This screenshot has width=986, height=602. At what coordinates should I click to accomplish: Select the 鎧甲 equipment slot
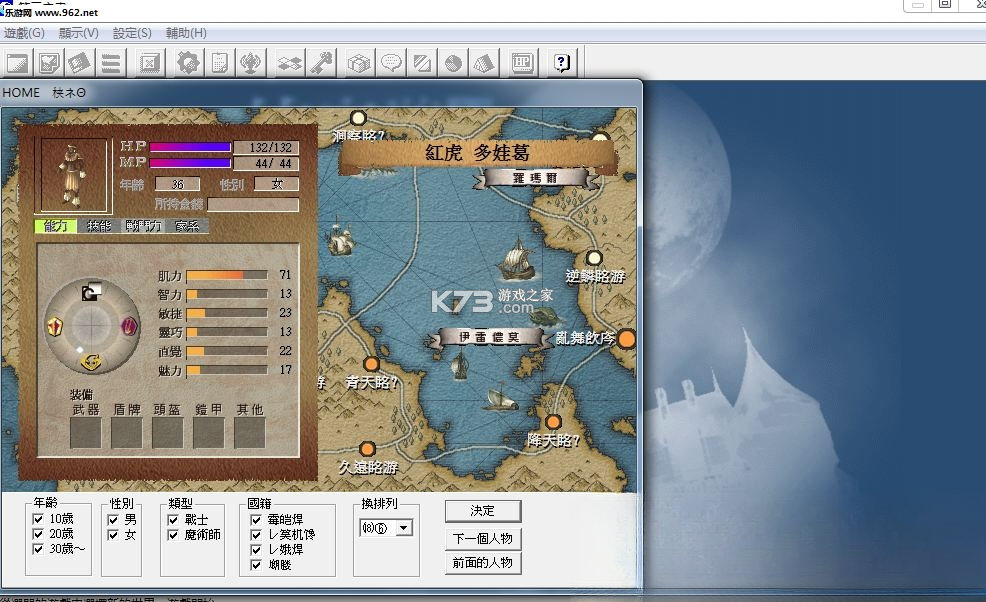coord(208,433)
